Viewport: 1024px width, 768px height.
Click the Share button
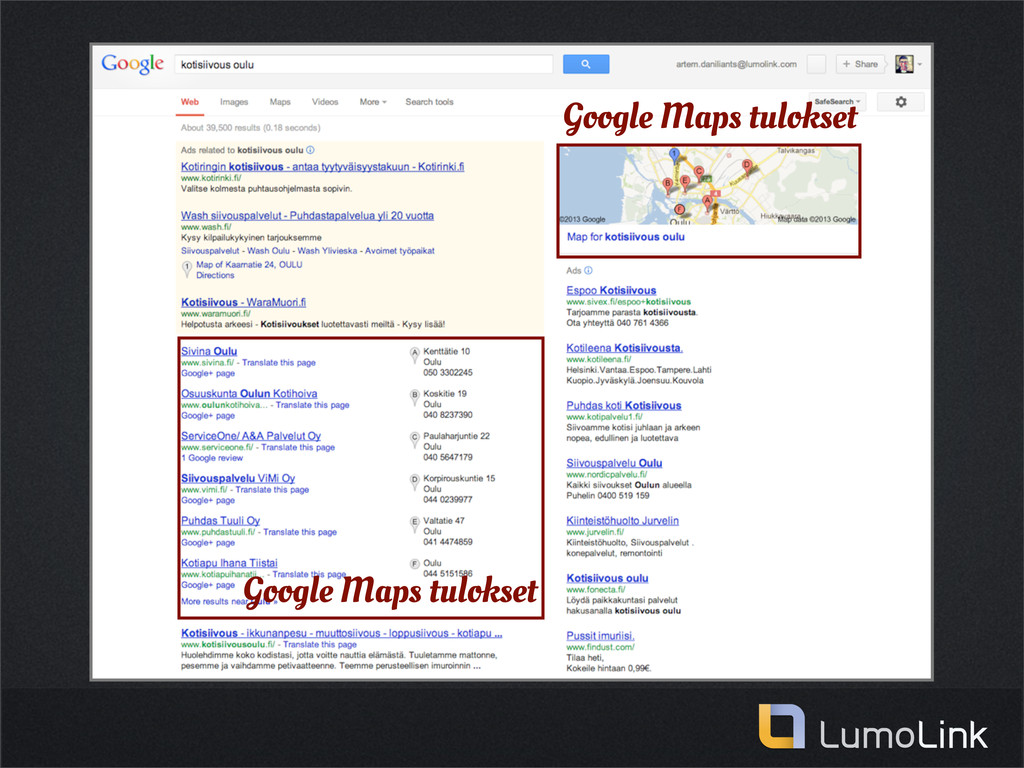click(860, 64)
